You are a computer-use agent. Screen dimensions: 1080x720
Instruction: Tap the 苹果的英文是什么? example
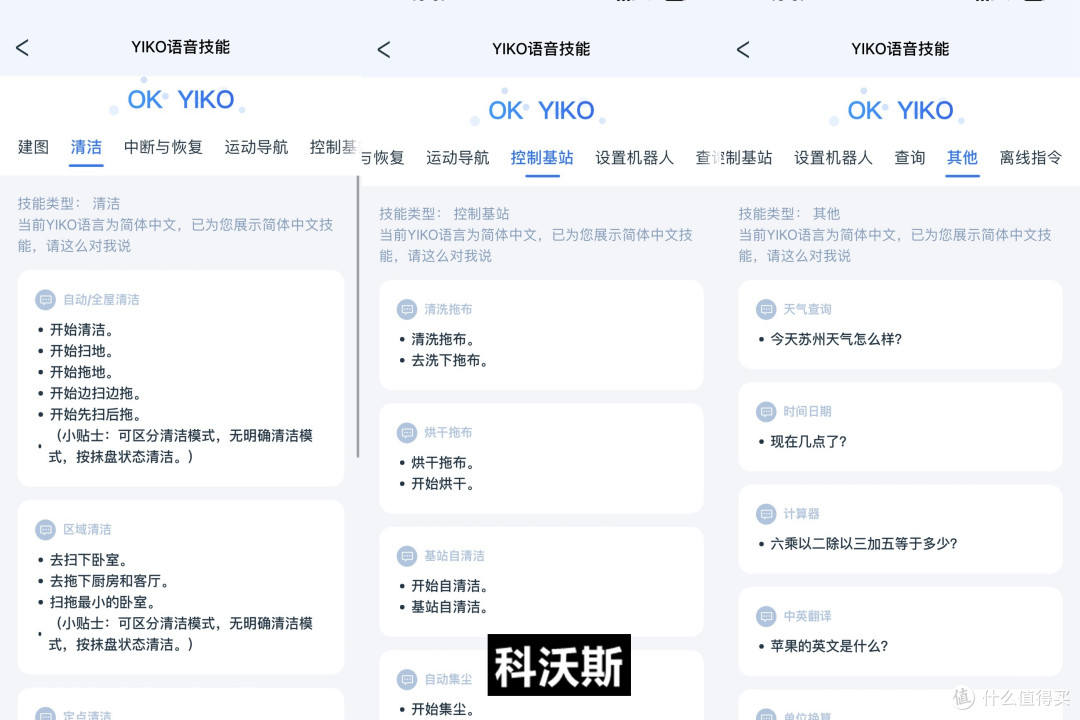[829, 646]
